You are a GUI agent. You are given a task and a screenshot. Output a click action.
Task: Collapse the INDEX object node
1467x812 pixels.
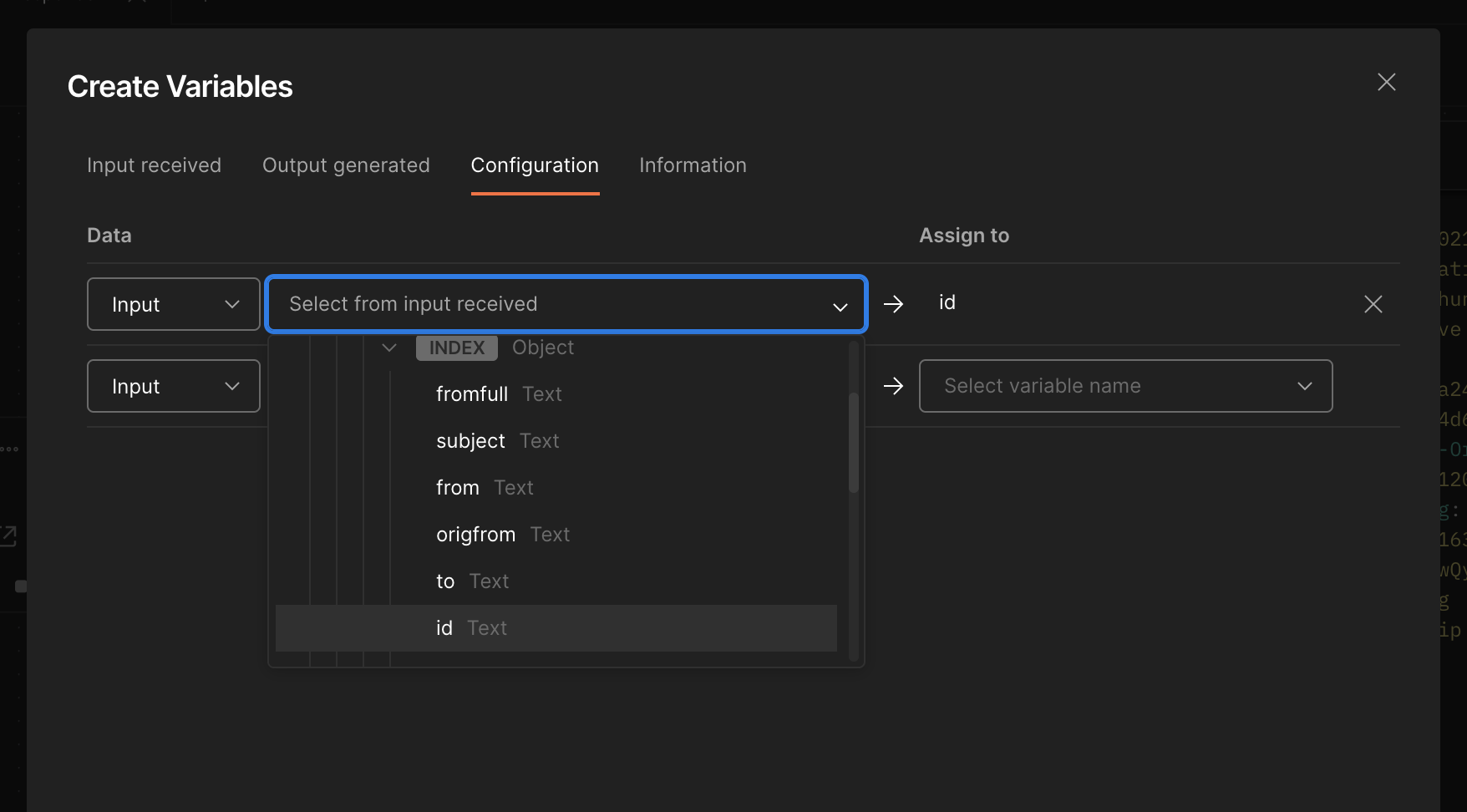pyautogui.click(x=389, y=348)
